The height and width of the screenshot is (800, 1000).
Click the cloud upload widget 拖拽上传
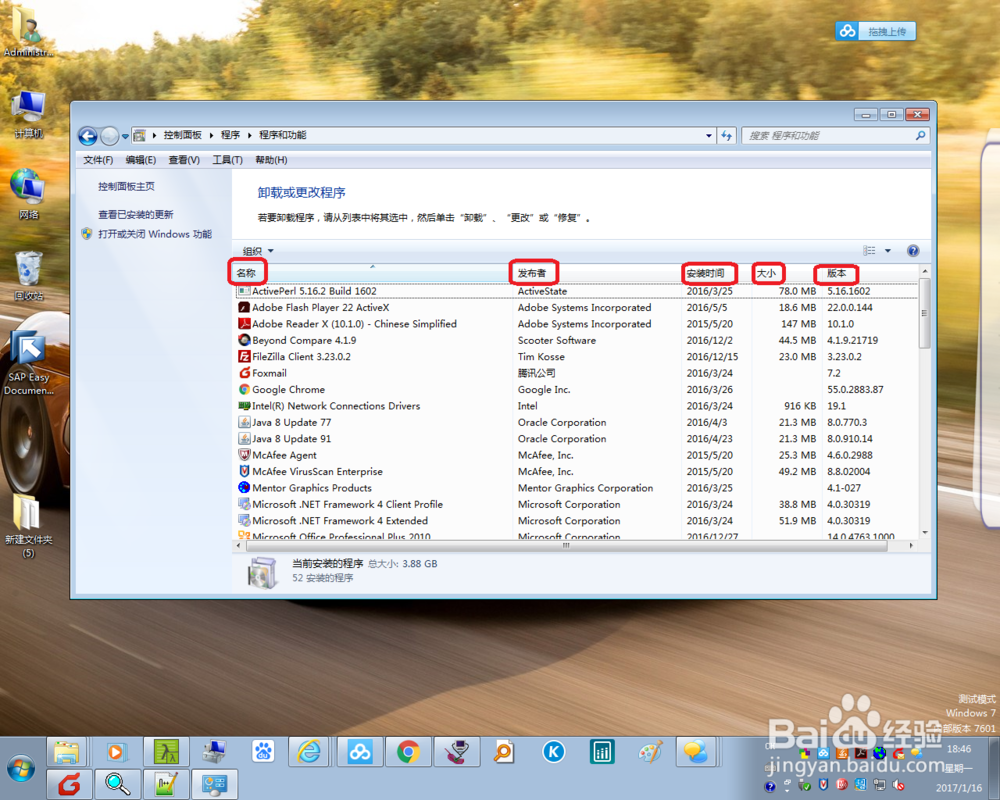point(876,31)
